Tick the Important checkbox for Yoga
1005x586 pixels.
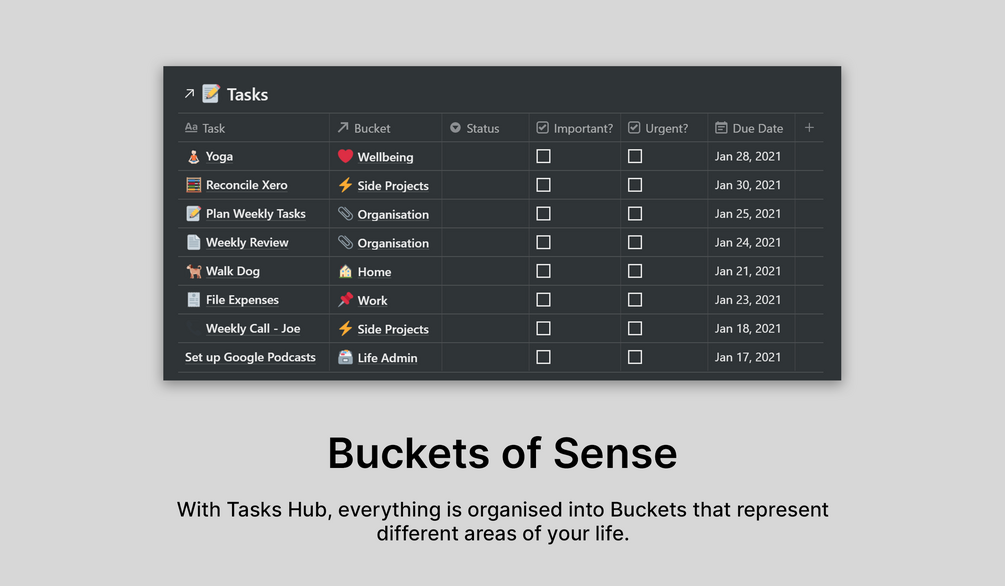click(543, 157)
